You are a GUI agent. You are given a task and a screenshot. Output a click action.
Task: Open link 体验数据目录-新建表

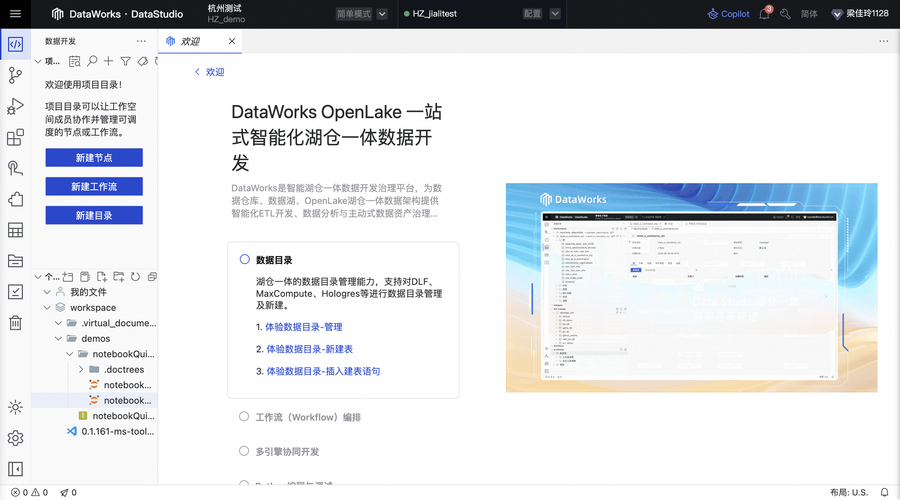(x=309, y=349)
